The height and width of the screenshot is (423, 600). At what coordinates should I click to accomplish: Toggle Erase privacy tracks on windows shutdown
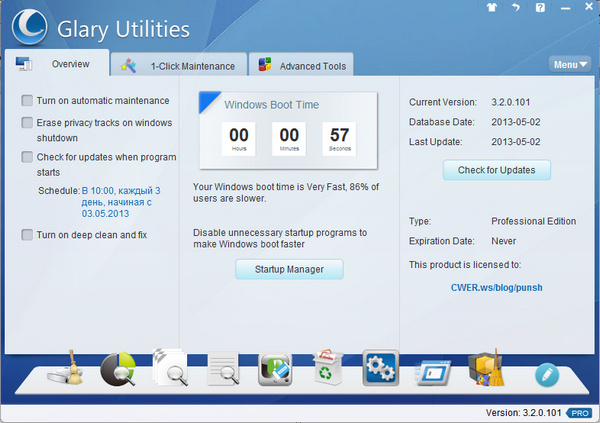click(27, 123)
